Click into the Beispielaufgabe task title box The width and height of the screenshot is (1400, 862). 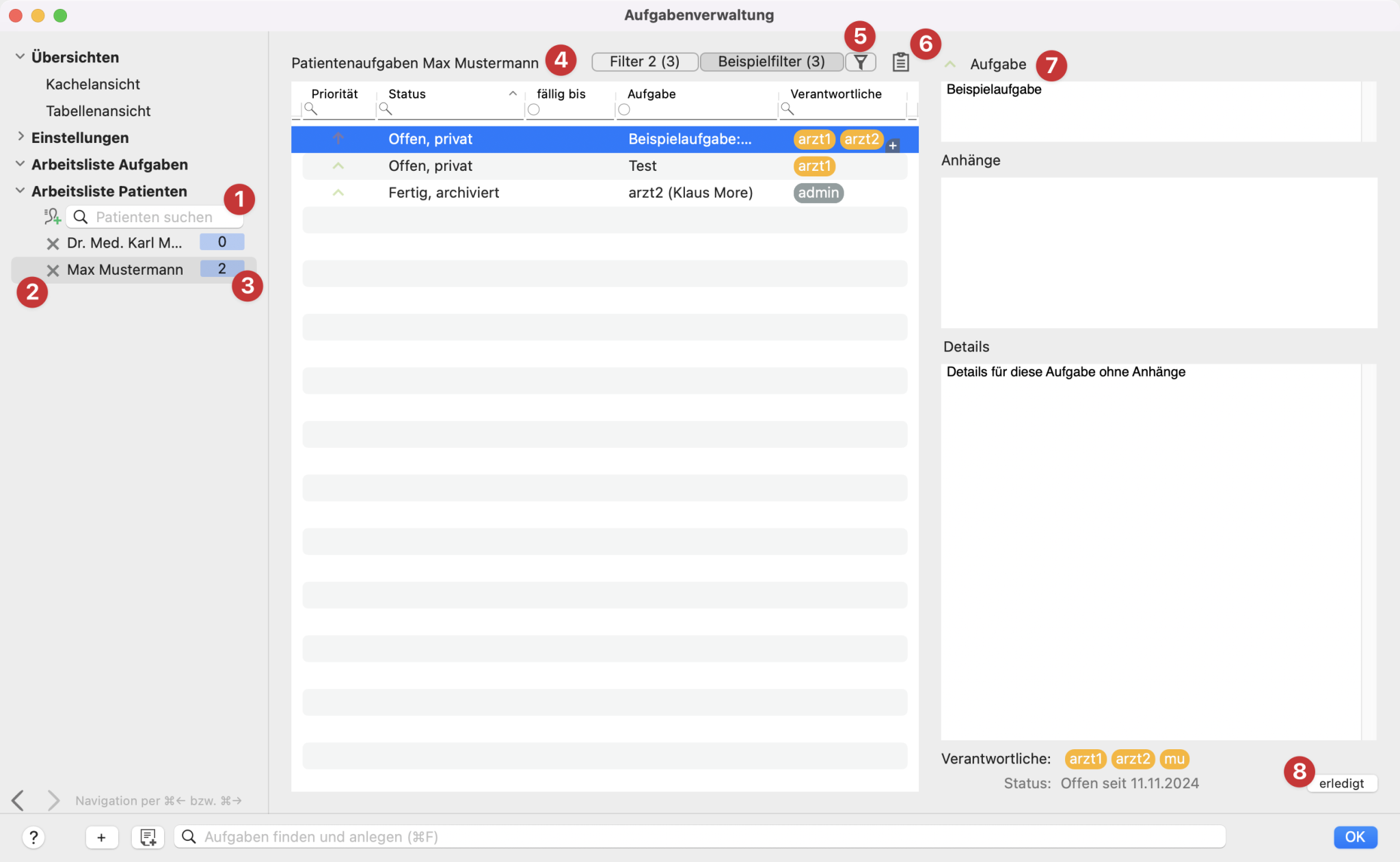click(x=1150, y=111)
